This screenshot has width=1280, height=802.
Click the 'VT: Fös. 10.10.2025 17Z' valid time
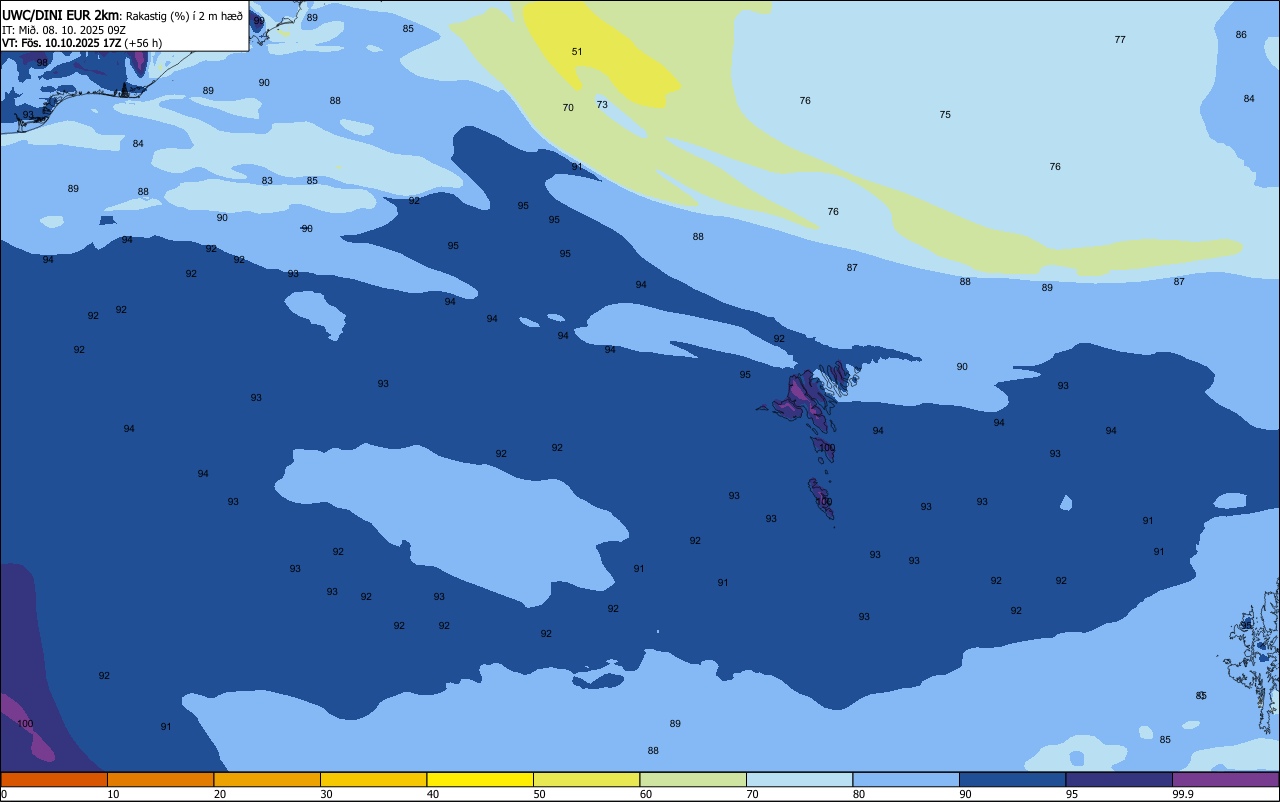click(62, 43)
